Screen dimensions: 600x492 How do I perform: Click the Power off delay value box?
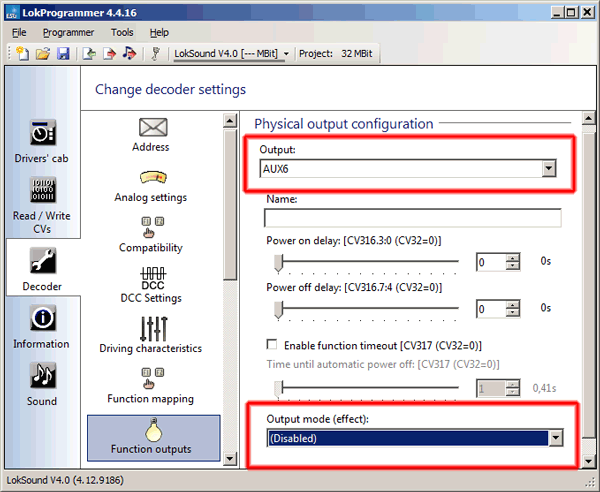coord(491,309)
